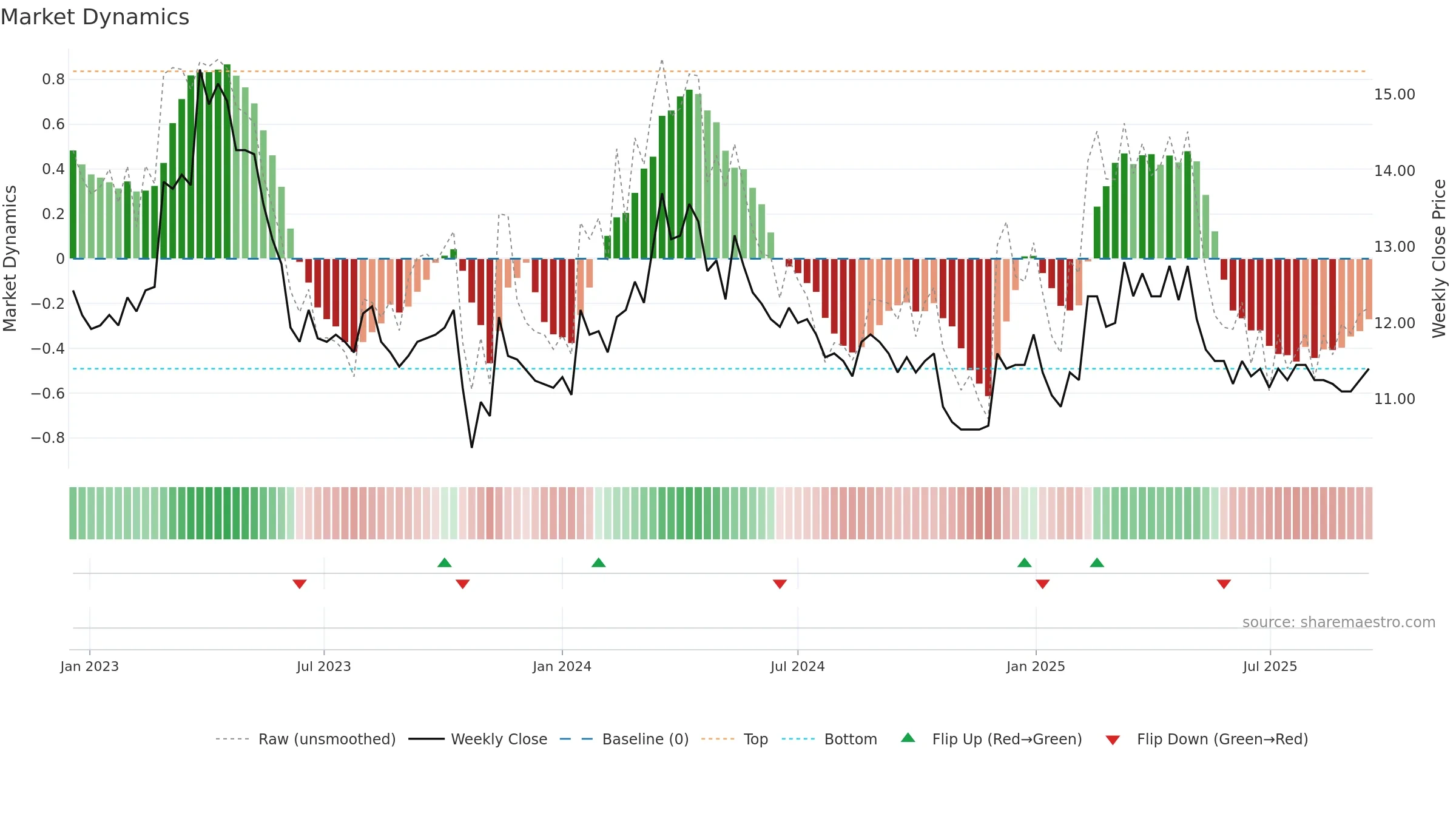Click the −0.6 tick on the left axis
1456x819 pixels.
[48, 393]
